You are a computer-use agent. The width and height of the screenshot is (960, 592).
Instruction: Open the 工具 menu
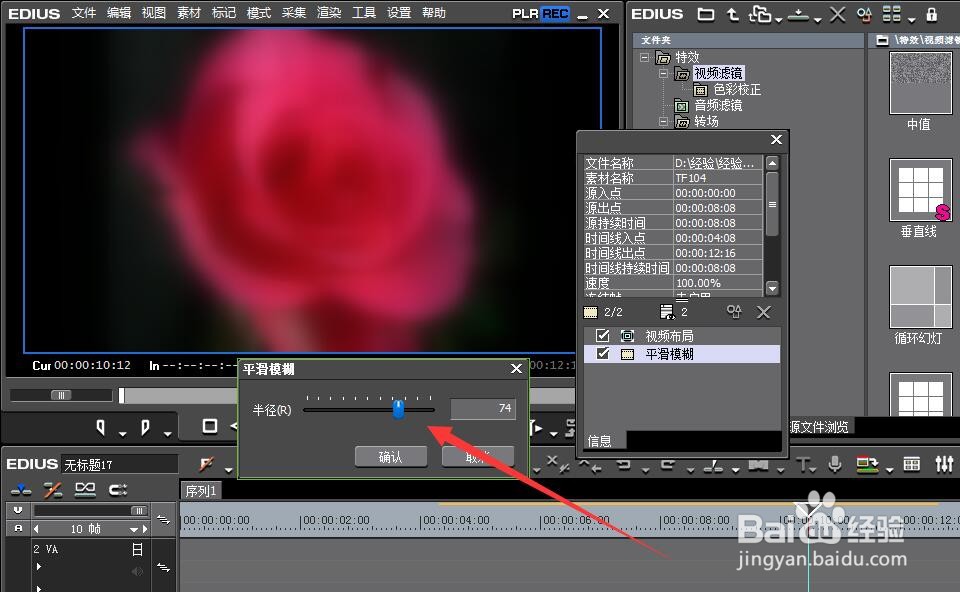point(364,13)
